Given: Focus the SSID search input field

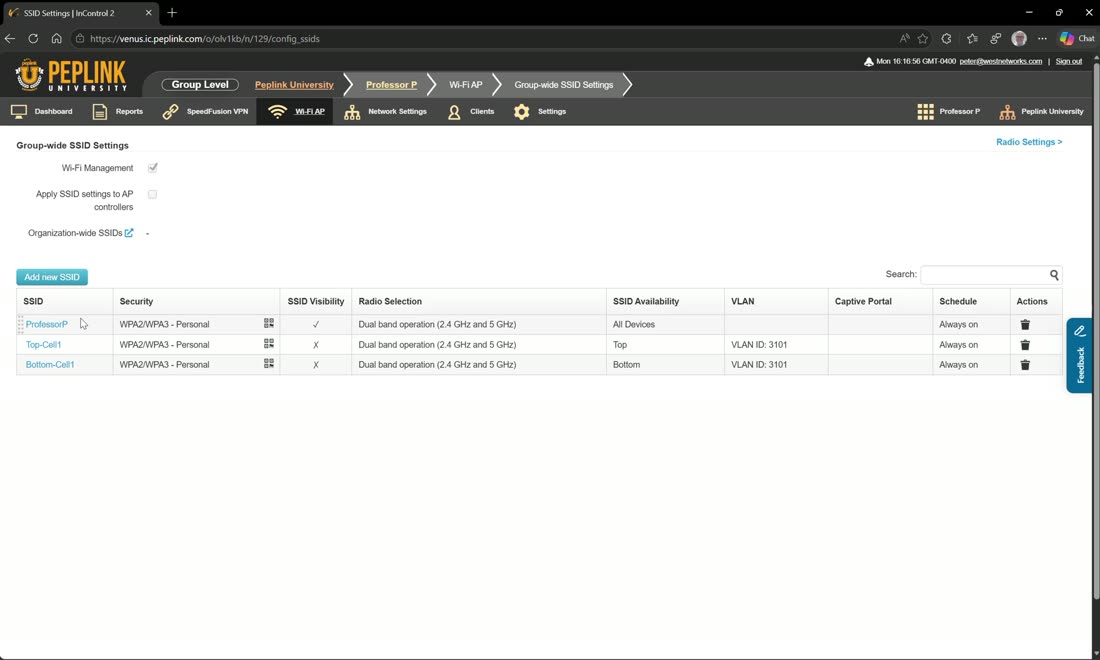Looking at the screenshot, I should pyautogui.click(x=984, y=275).
